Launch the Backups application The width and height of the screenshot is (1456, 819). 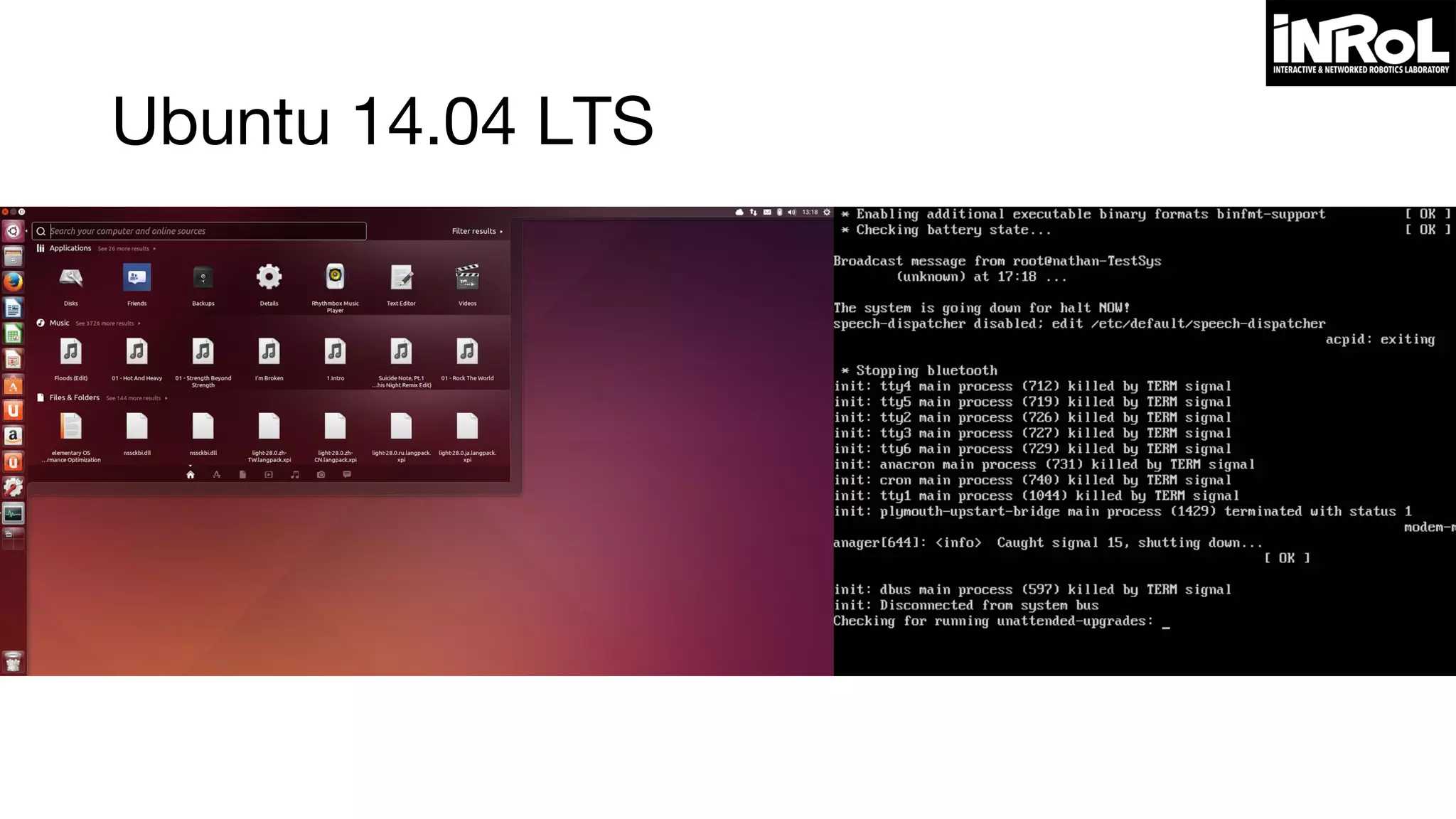203,285
